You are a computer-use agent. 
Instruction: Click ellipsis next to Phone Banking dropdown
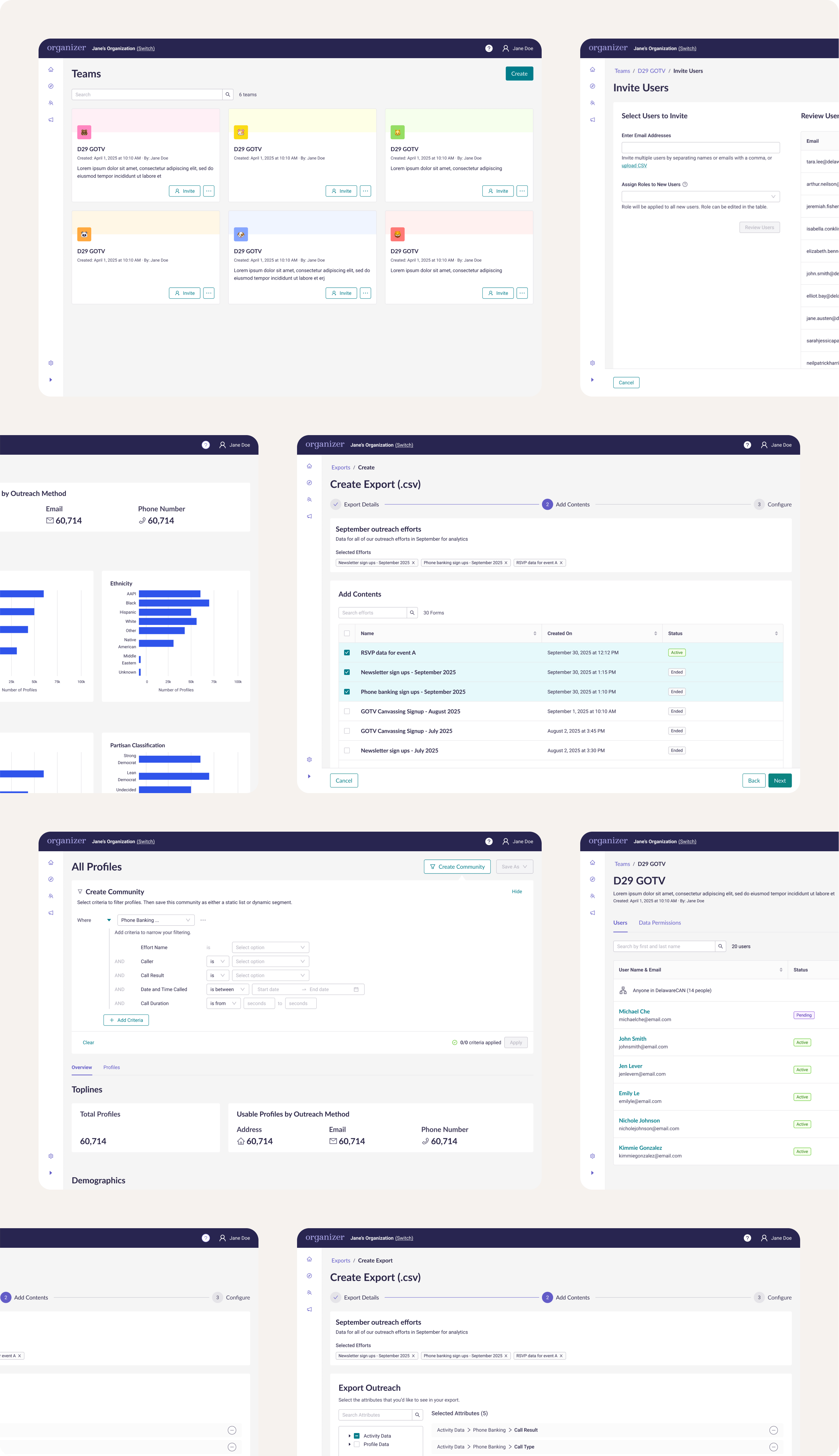[203, 920]
